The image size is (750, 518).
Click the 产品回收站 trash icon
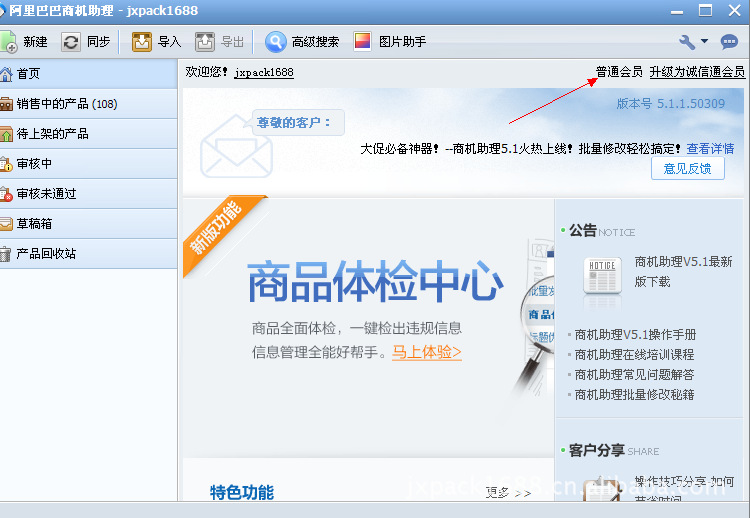[5, 253]
